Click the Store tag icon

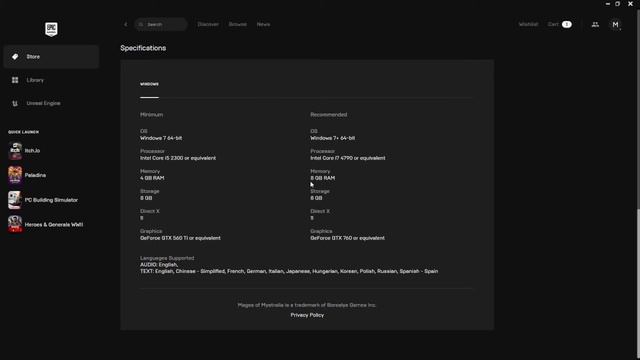(15, 57)
